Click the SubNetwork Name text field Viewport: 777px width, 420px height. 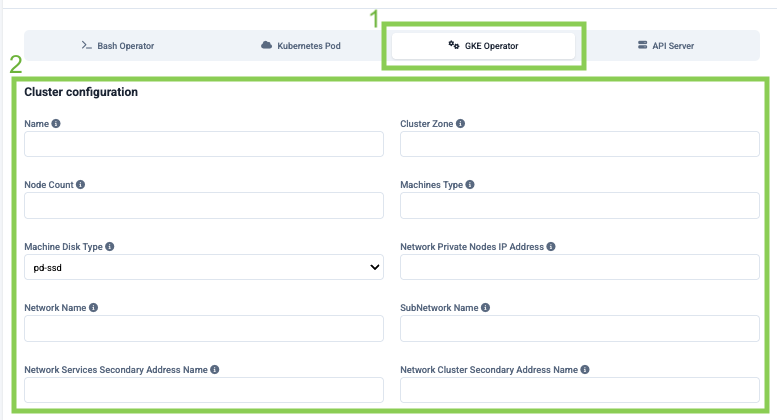[x=580, y=328]
